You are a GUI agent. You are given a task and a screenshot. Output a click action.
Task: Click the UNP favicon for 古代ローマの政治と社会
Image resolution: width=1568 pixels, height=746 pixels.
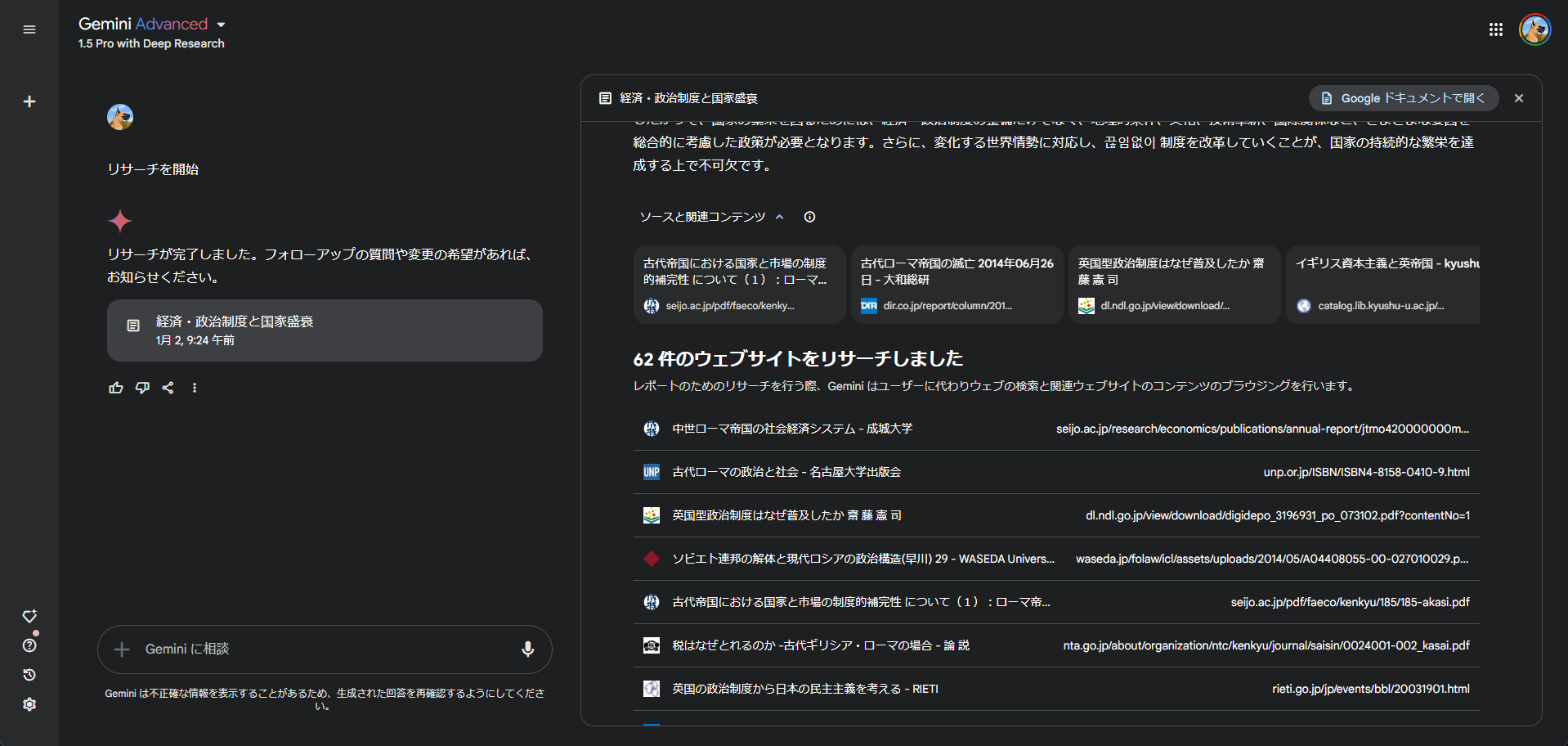pyautogui.click(x=652, y=472)
